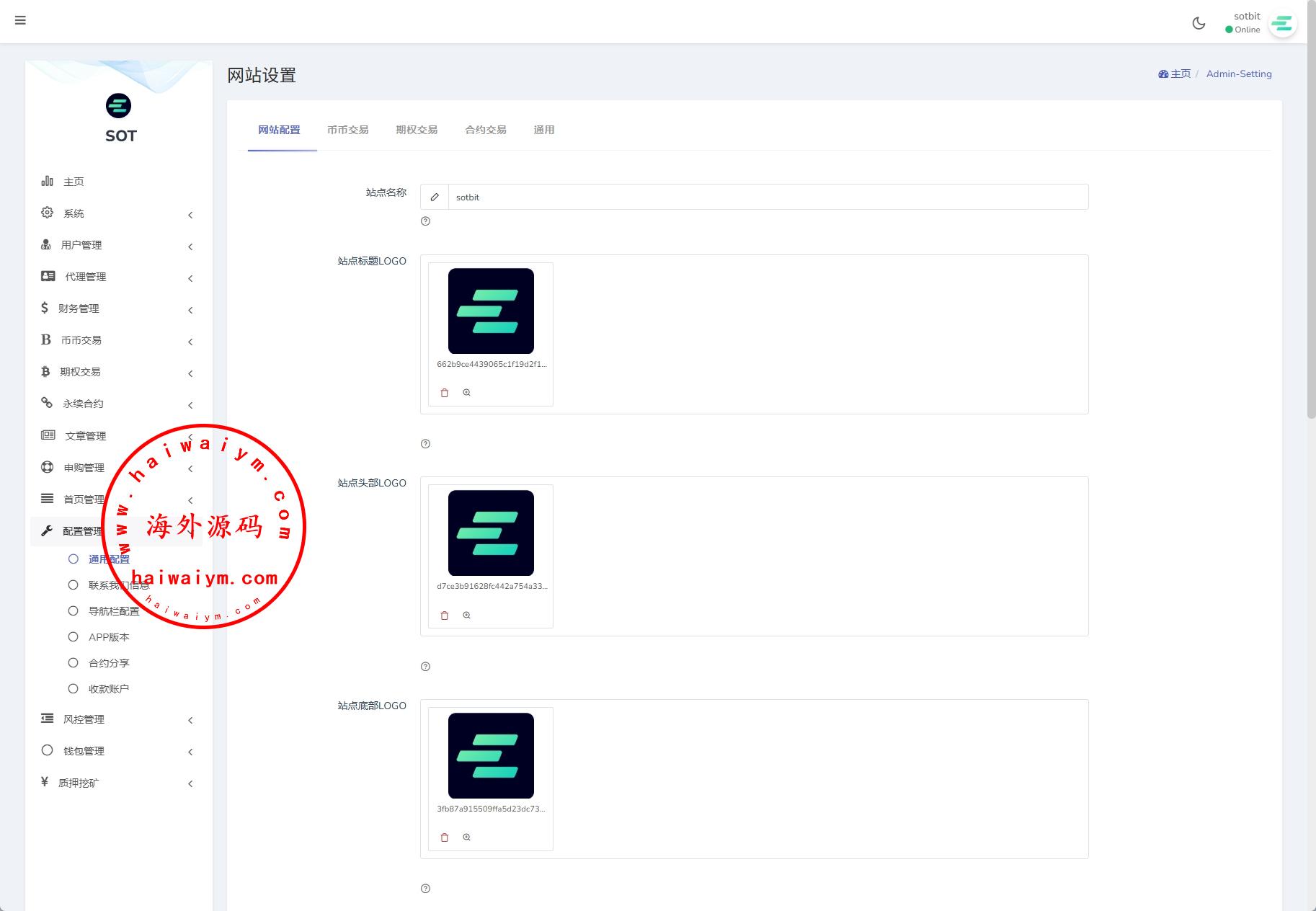Click the help icon below 站点标题LOGO box
This screenshot has height=911, width=1316.
tap(425, 444)
